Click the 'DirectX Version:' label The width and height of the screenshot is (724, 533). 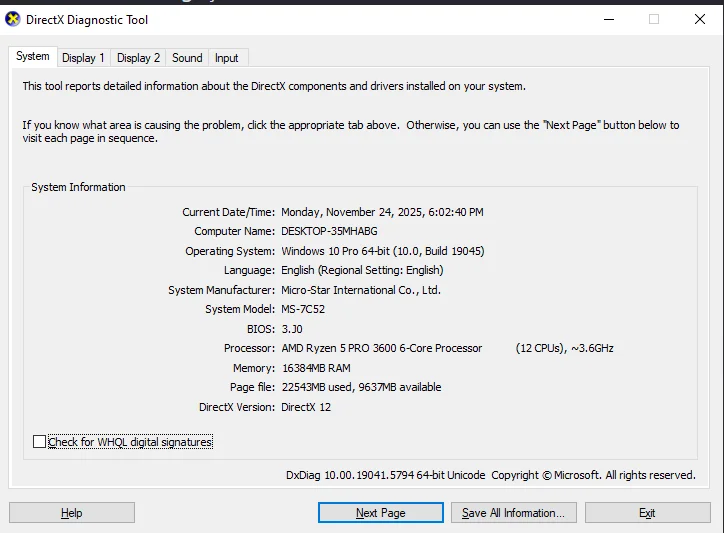(237, 407)
